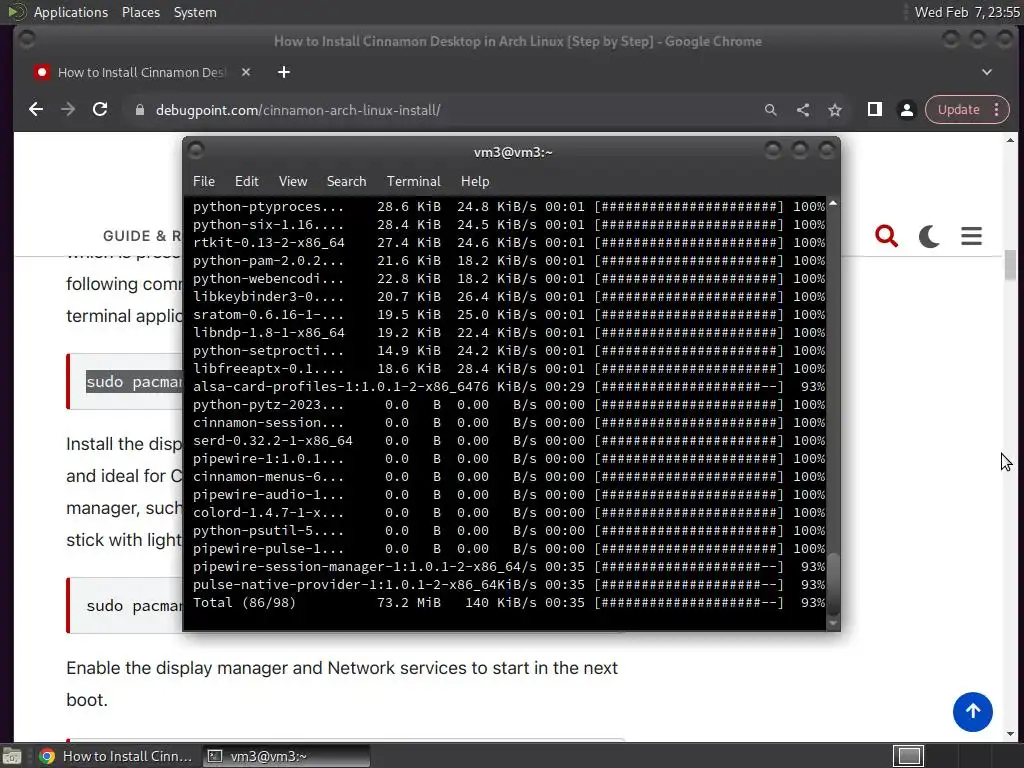Open the red site search icon
This screenshot has width=1024, height=768.
[x=886, y=236]
